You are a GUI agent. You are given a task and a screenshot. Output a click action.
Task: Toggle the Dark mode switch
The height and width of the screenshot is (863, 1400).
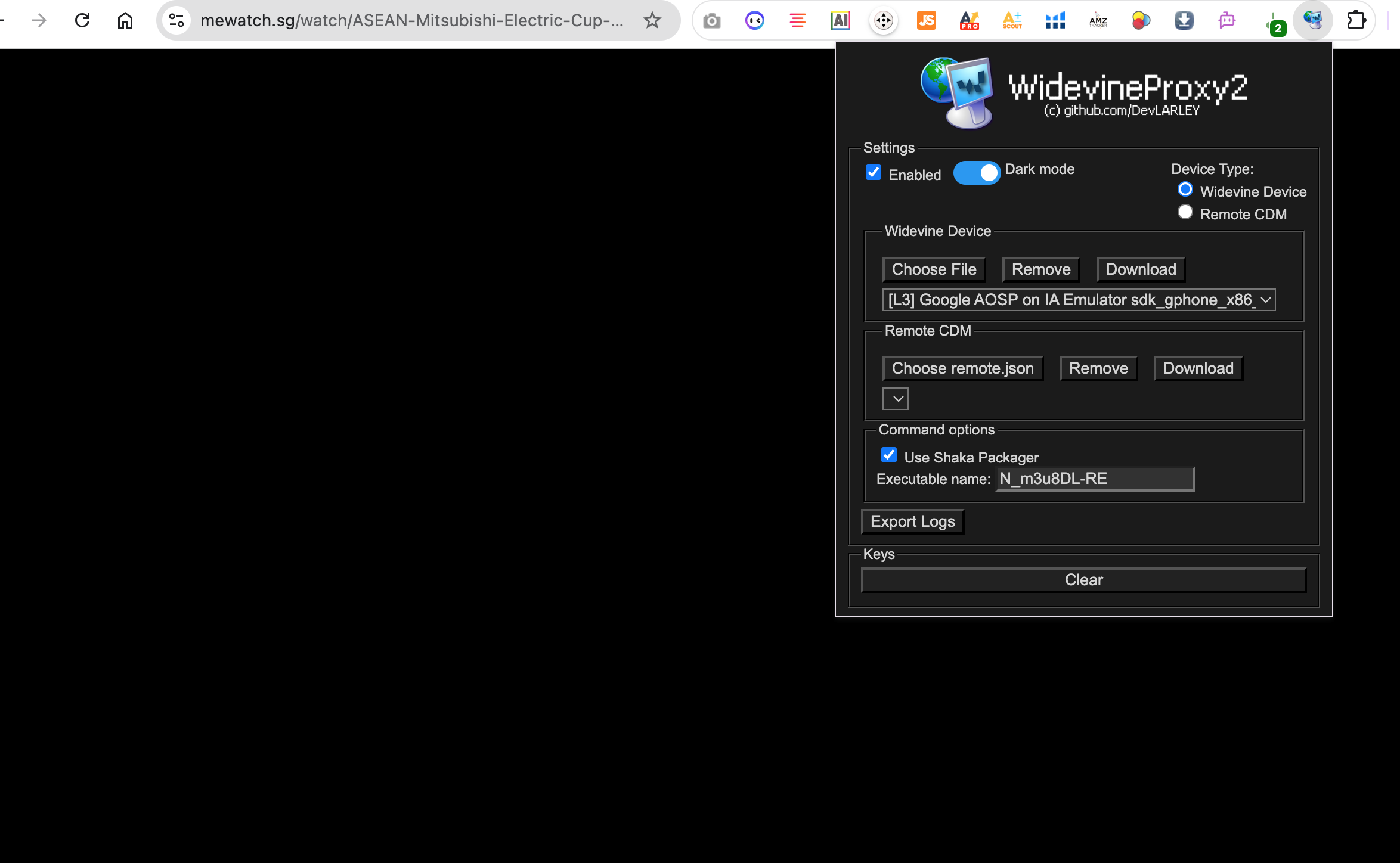pyautogui.click(x=977, y=173)
